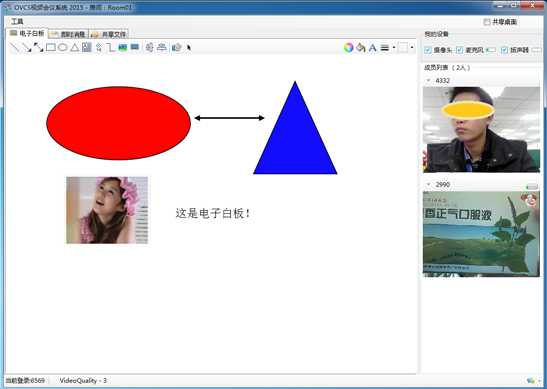Open the 工具 menu
This screenshot has height=389, width=547.
[x=17, y=22]
